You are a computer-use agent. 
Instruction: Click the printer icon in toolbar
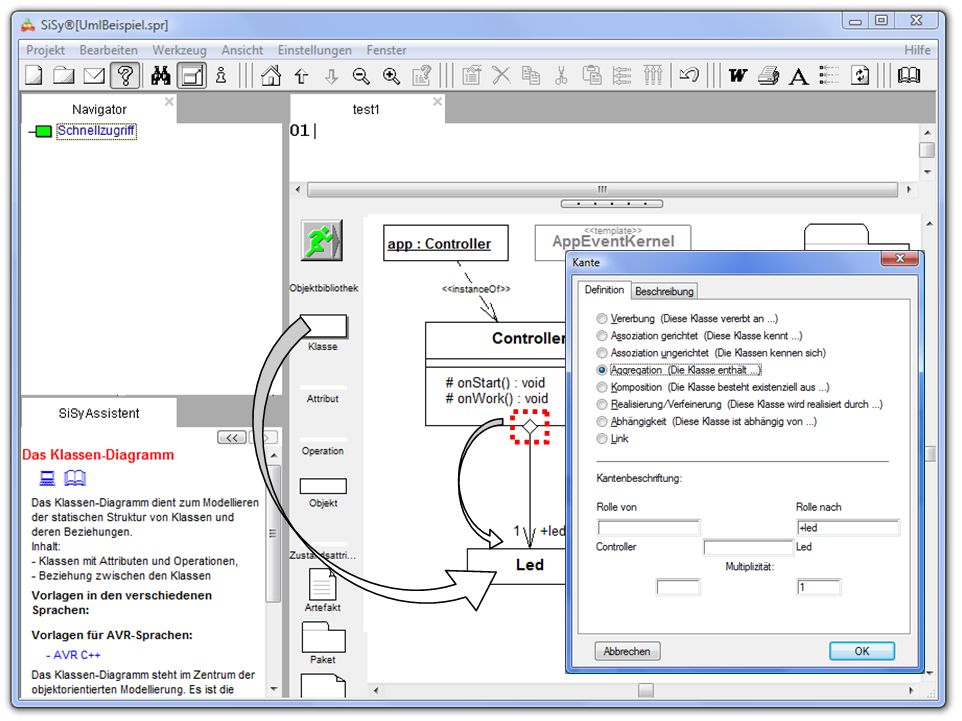[x=768, y=75]
